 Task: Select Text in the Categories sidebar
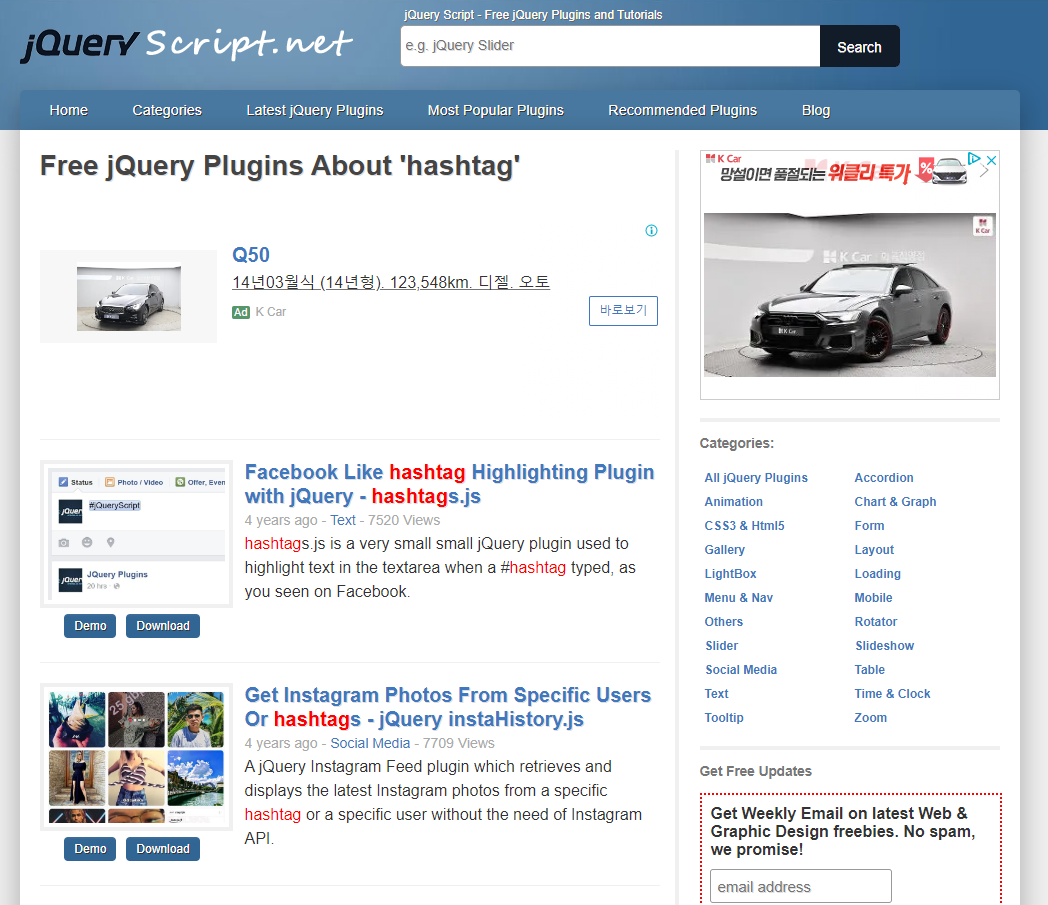(716, 694)
